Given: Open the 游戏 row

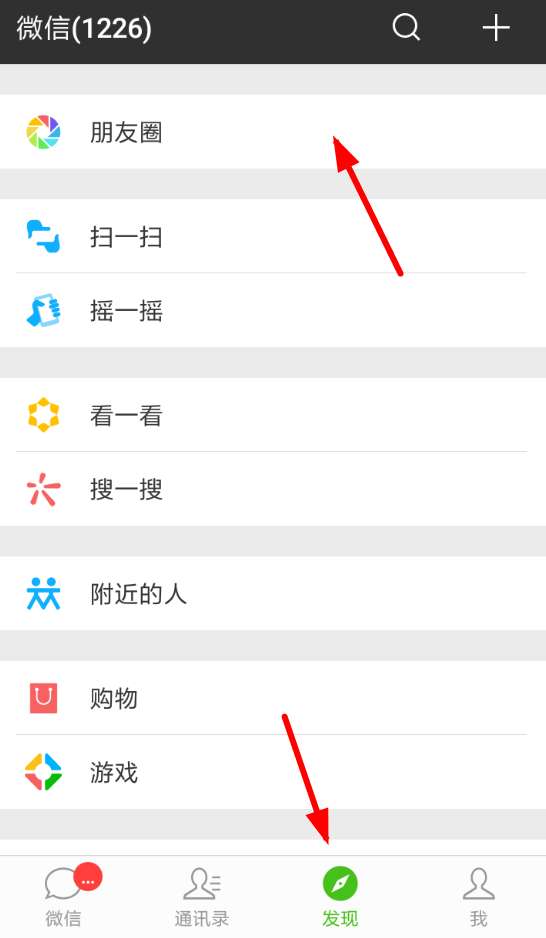Looking at the screenshot, I should click(x=273, y=772).
